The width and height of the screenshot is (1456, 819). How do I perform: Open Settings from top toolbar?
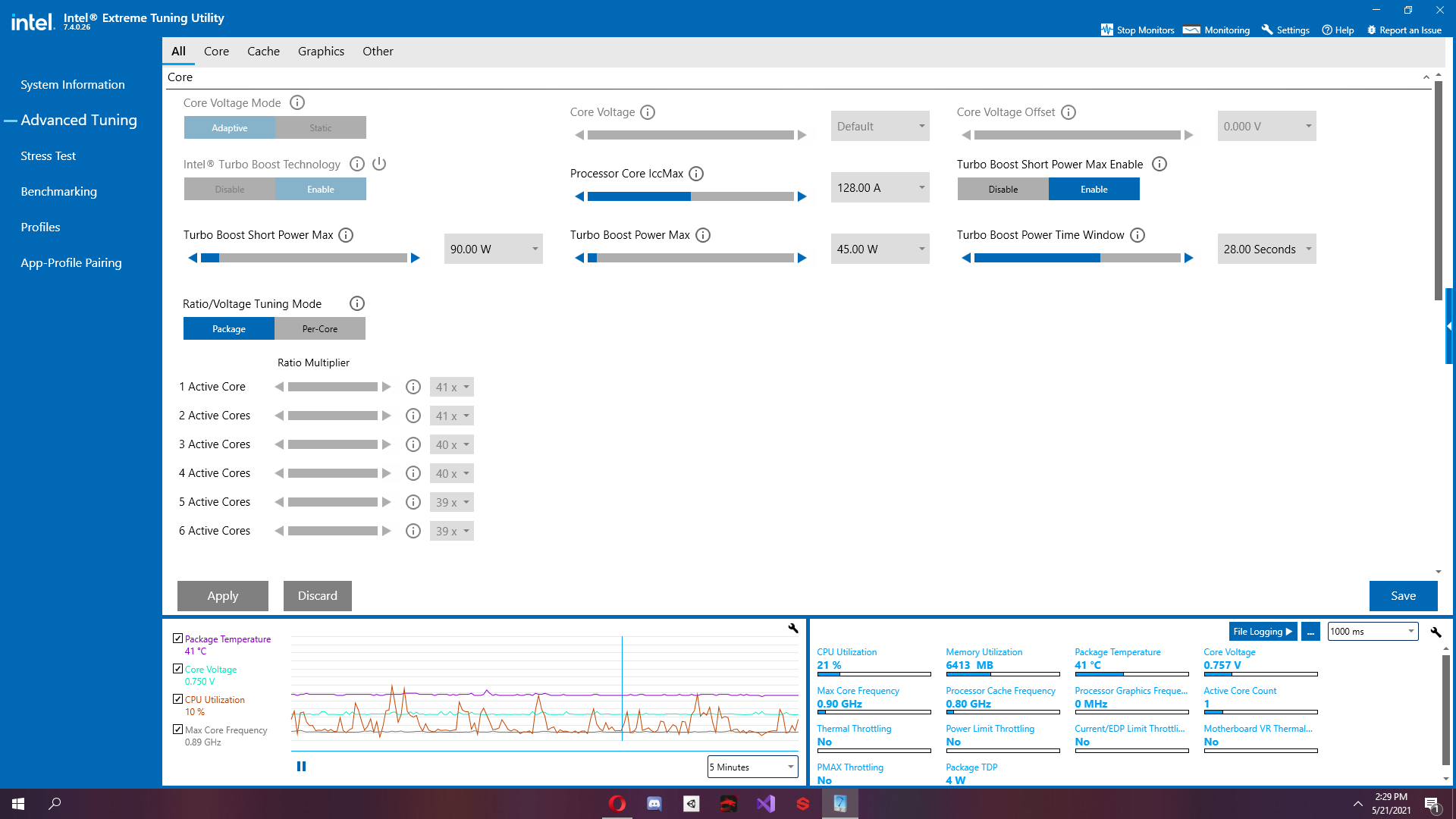pos(1285,30)
